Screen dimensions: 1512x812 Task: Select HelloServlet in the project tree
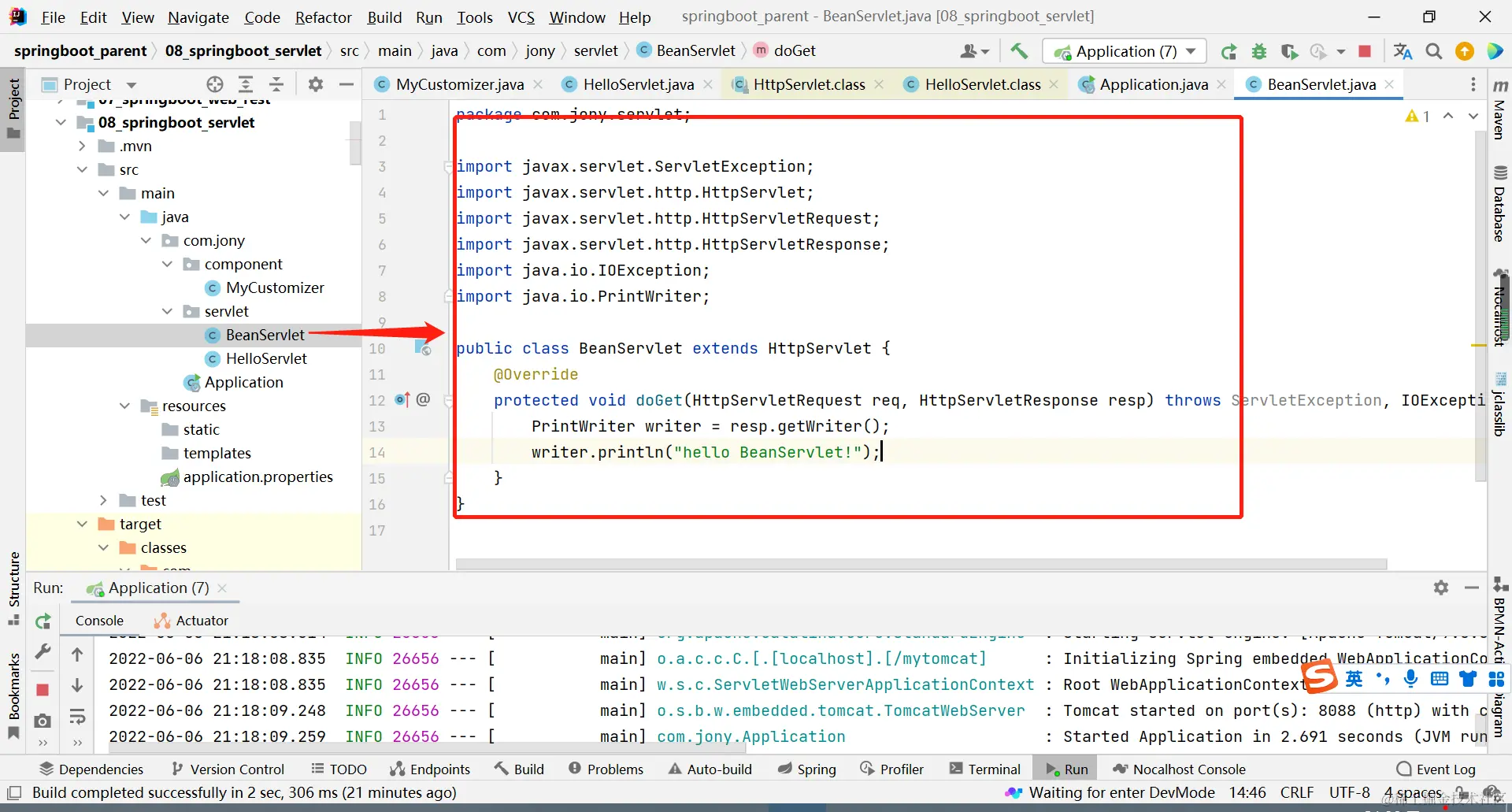pyautogui.click(x=266, y=358)
